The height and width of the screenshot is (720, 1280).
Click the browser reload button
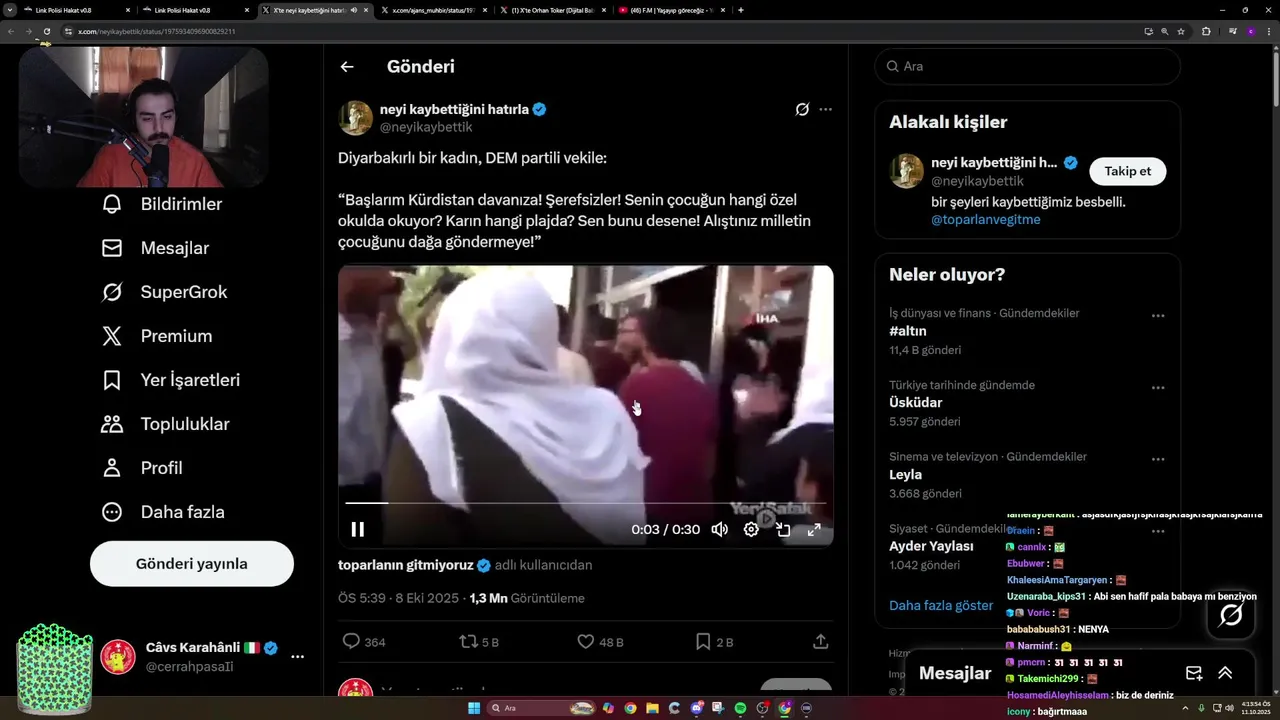click(x=46, y=31)
